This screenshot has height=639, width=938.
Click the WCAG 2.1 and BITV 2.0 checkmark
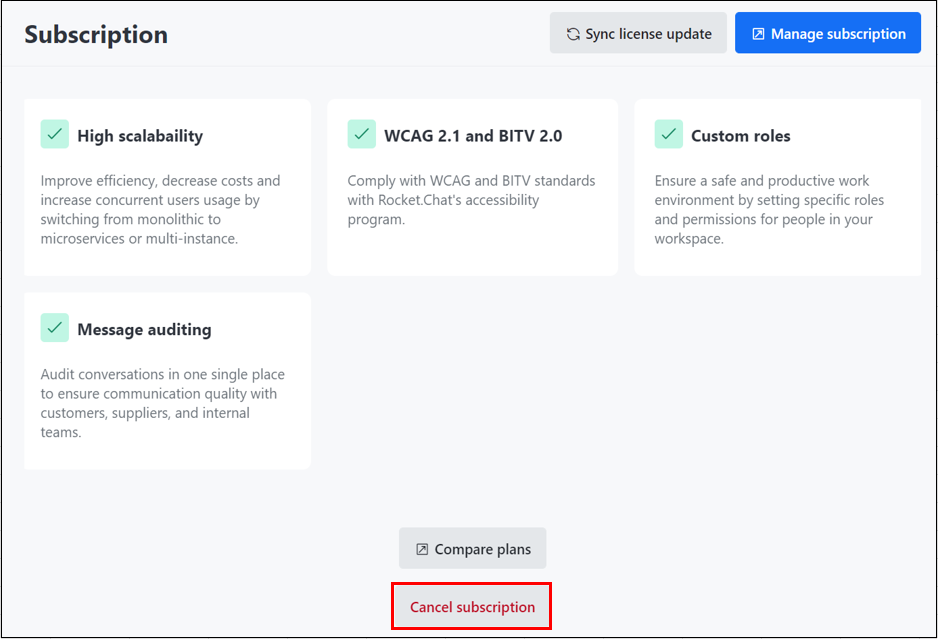[x=362, y=135]
